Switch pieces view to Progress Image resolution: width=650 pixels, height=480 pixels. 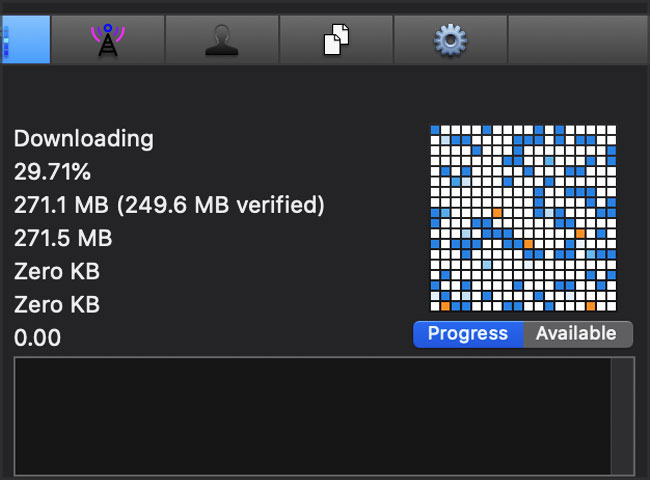point(468,334)
